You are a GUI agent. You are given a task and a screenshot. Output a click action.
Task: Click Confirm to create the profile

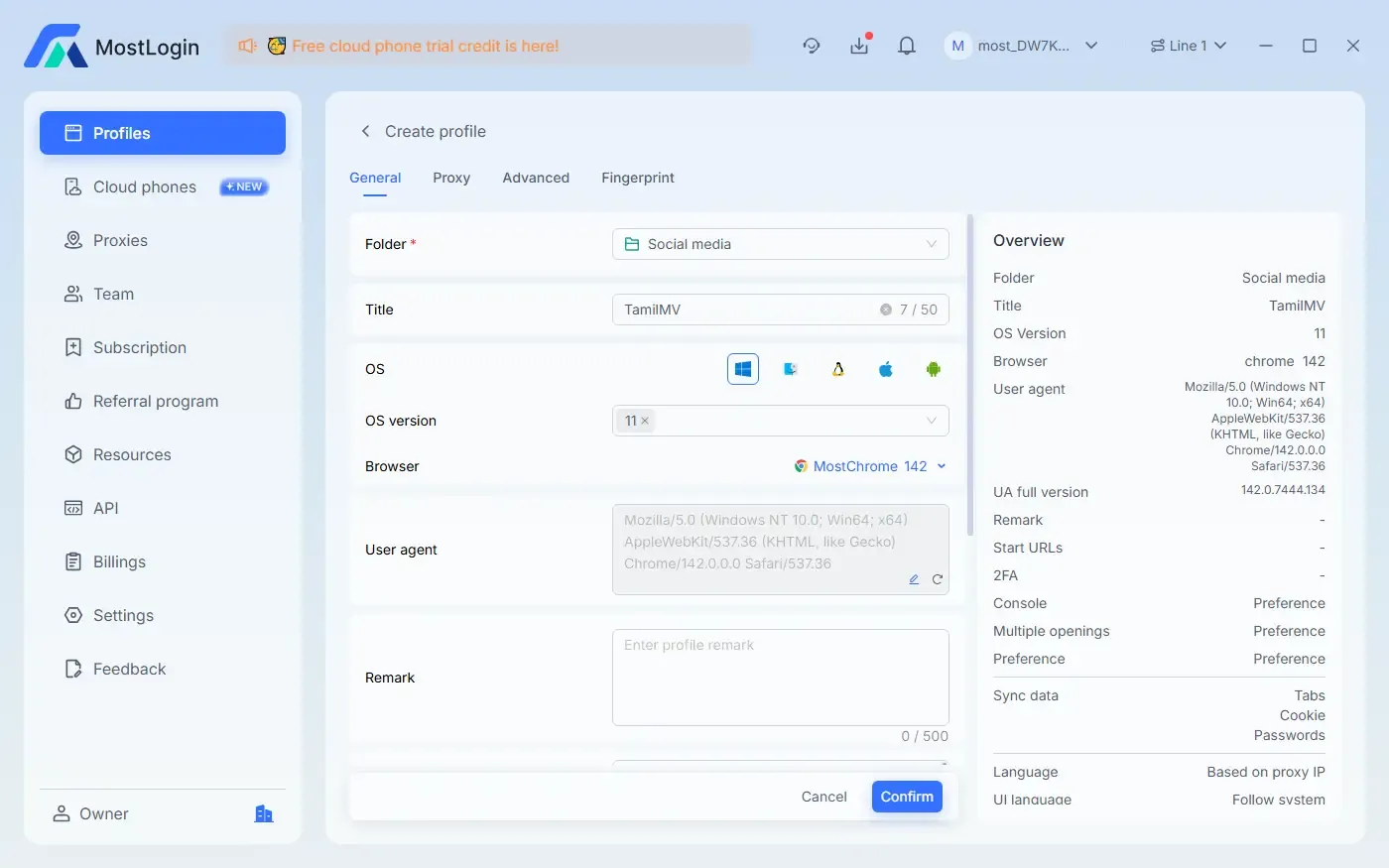[906, 796]
